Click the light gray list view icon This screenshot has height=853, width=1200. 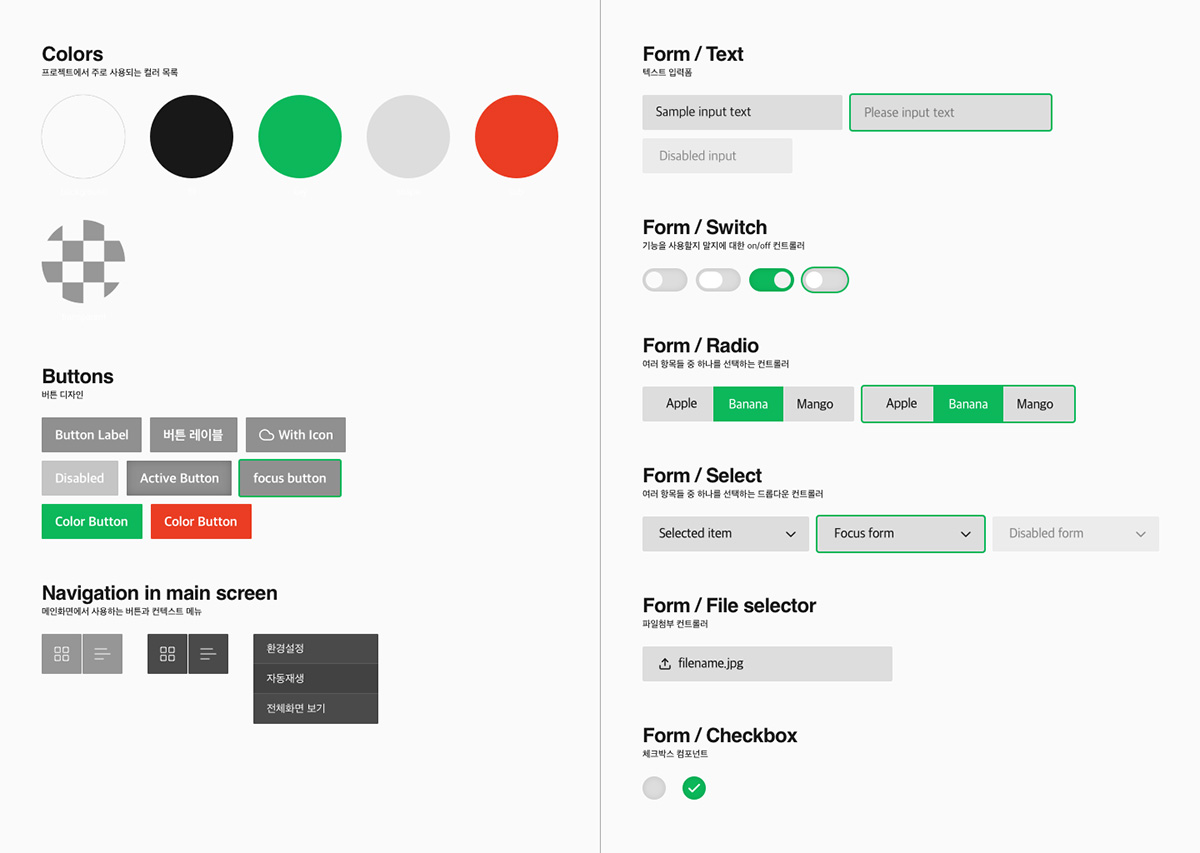pos(102,654)
